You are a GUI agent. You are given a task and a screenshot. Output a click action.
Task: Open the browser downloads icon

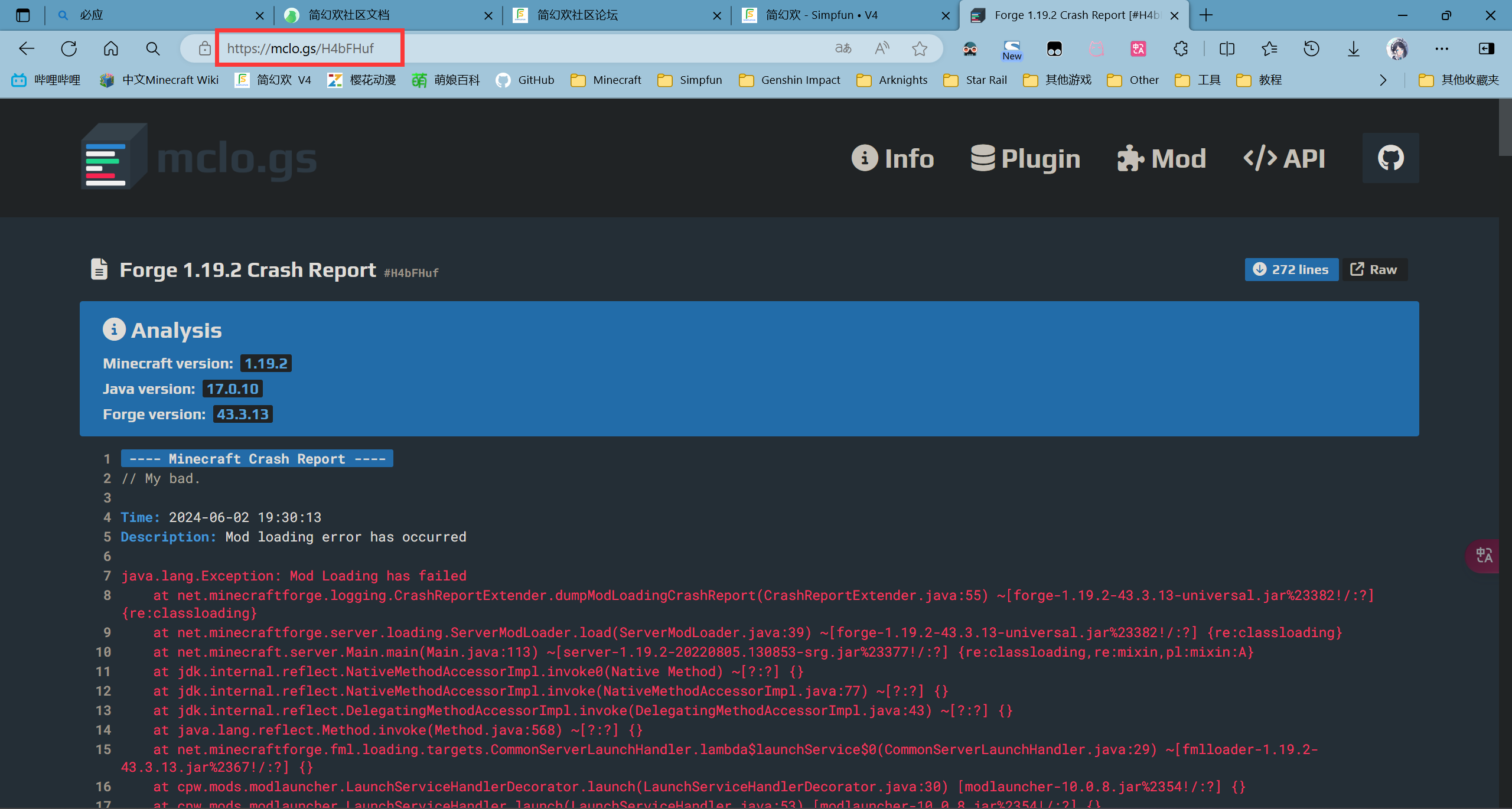click(1354, 48)
